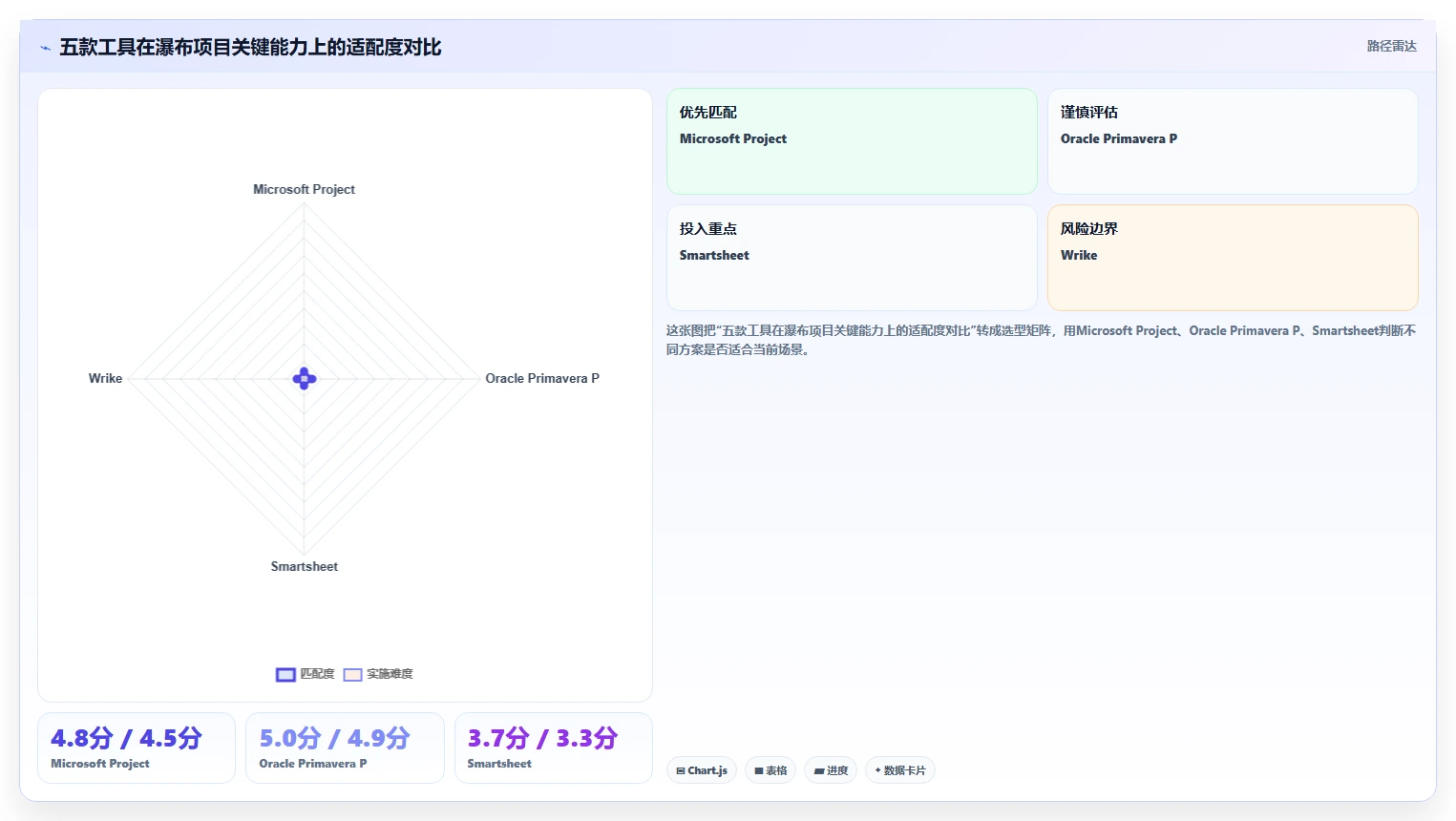1456x821 pixels.
Task: Select the radar chart center data point
Action: tap(305, 379)
